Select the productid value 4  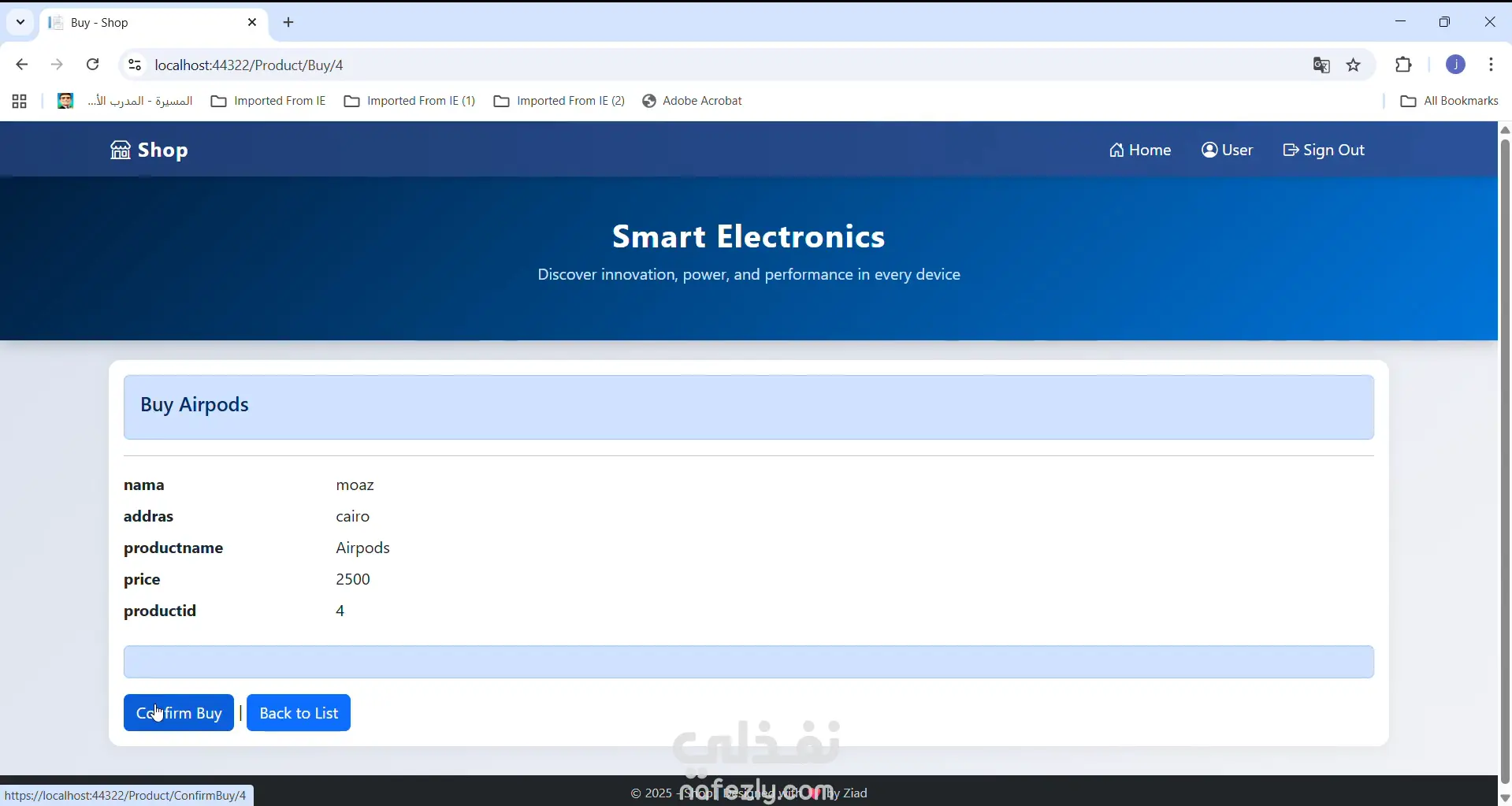point(340,611)
